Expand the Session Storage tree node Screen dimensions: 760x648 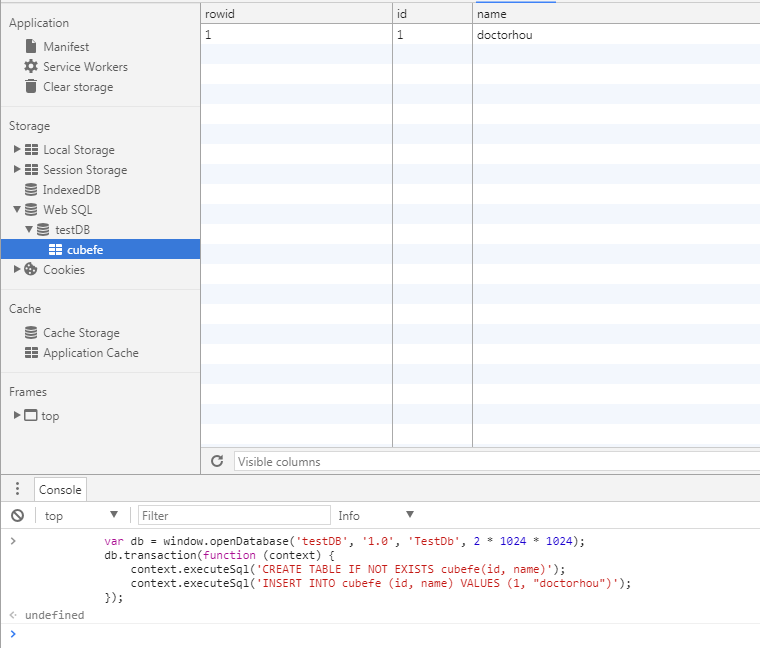pos(17,169)
